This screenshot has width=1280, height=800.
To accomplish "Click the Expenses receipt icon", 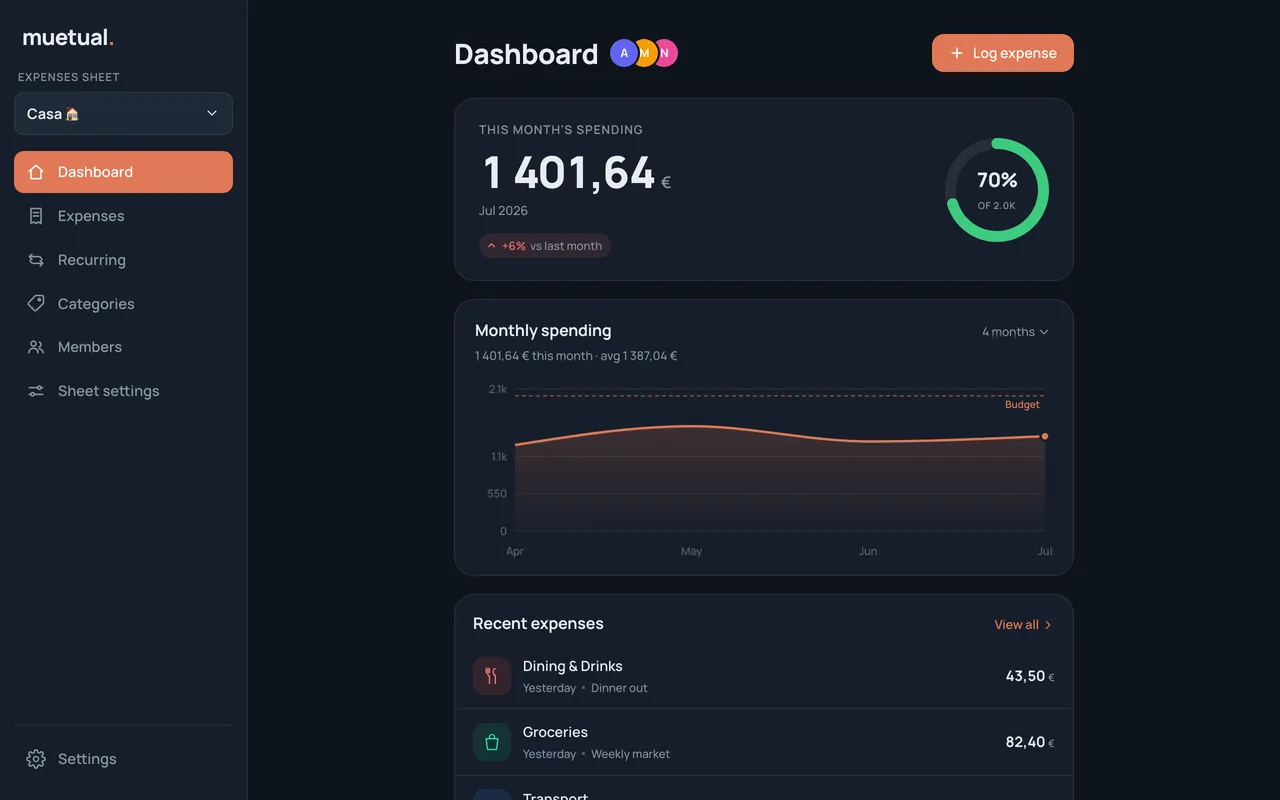I will (x=36, y=216).
